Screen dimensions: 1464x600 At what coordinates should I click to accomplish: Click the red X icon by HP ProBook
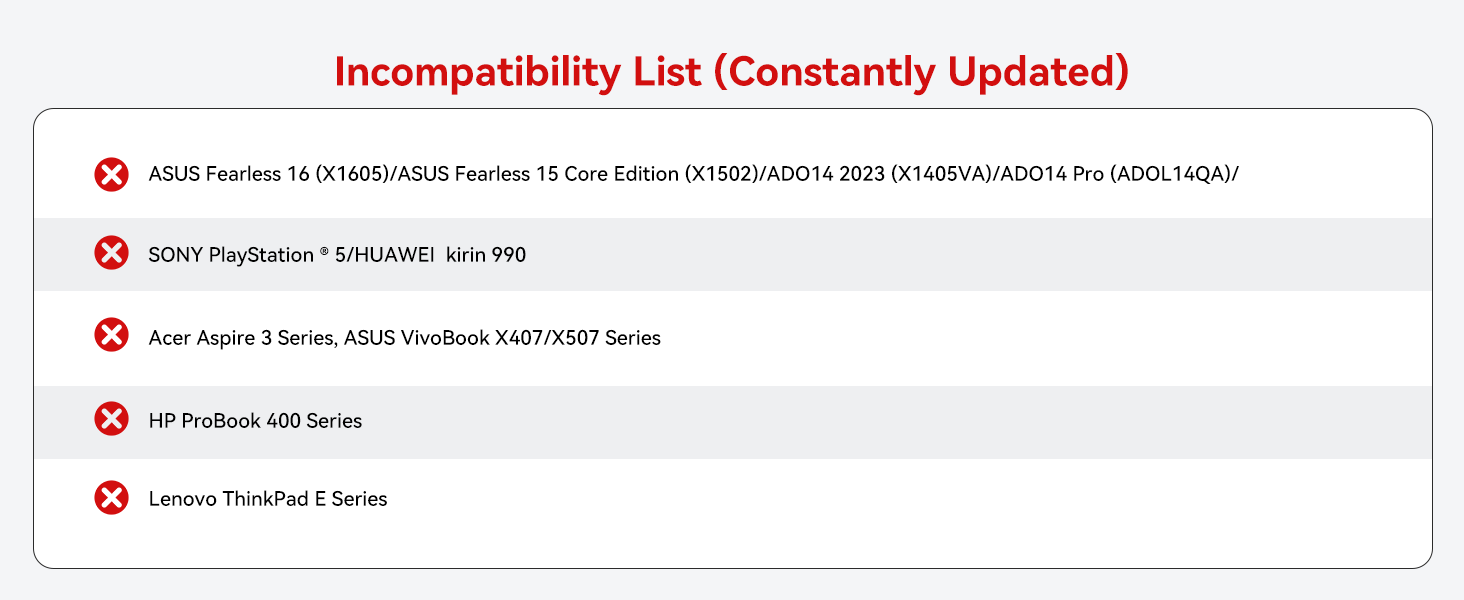pyautogui.click(x=111, y=418)
